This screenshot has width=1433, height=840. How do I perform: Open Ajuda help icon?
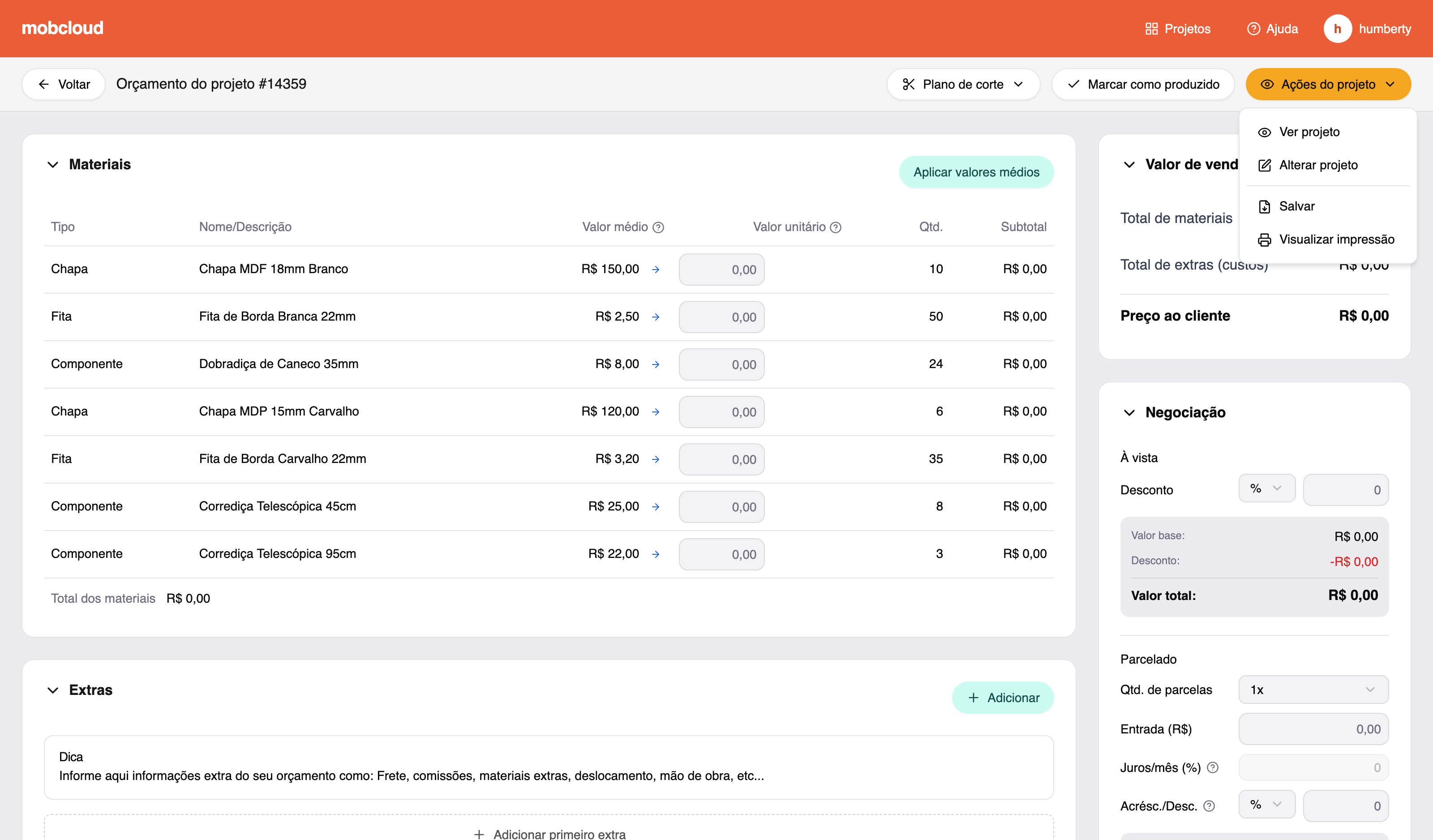point(1253,29)
